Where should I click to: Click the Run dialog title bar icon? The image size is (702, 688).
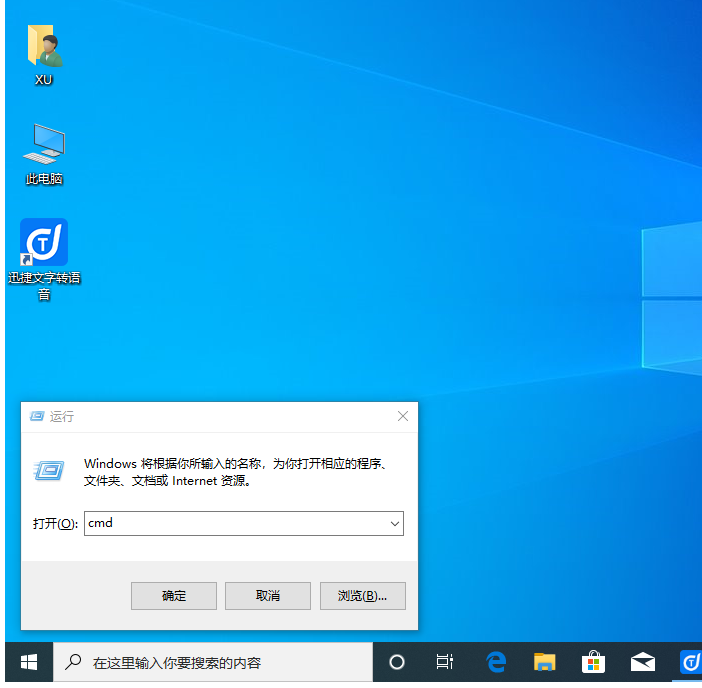coord(37,416)
